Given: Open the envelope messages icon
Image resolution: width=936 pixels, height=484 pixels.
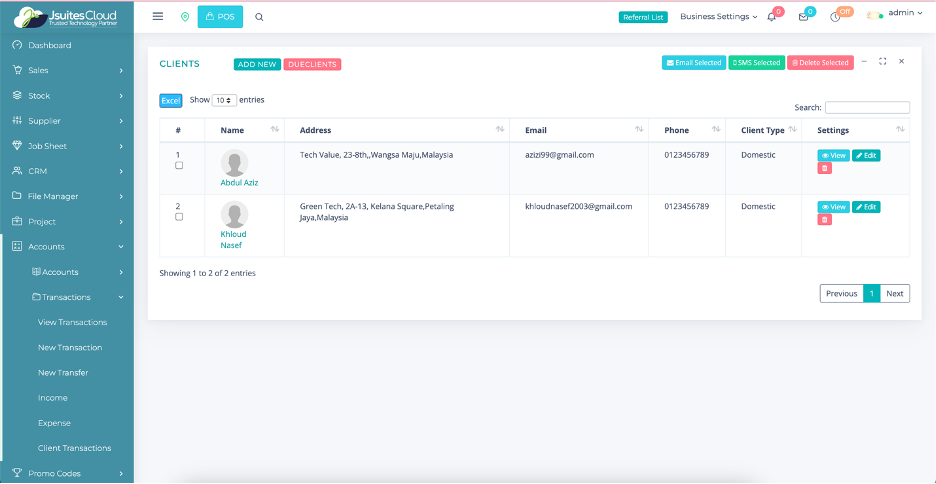Looking at the screenshot, I should pos(803,17).
